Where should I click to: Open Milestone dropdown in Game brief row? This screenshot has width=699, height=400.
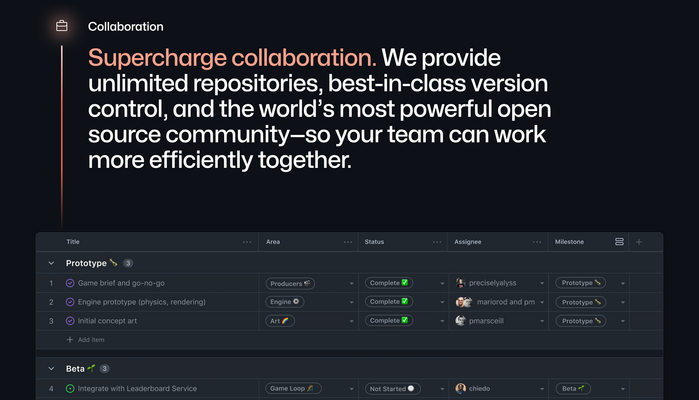click(623, 283)
